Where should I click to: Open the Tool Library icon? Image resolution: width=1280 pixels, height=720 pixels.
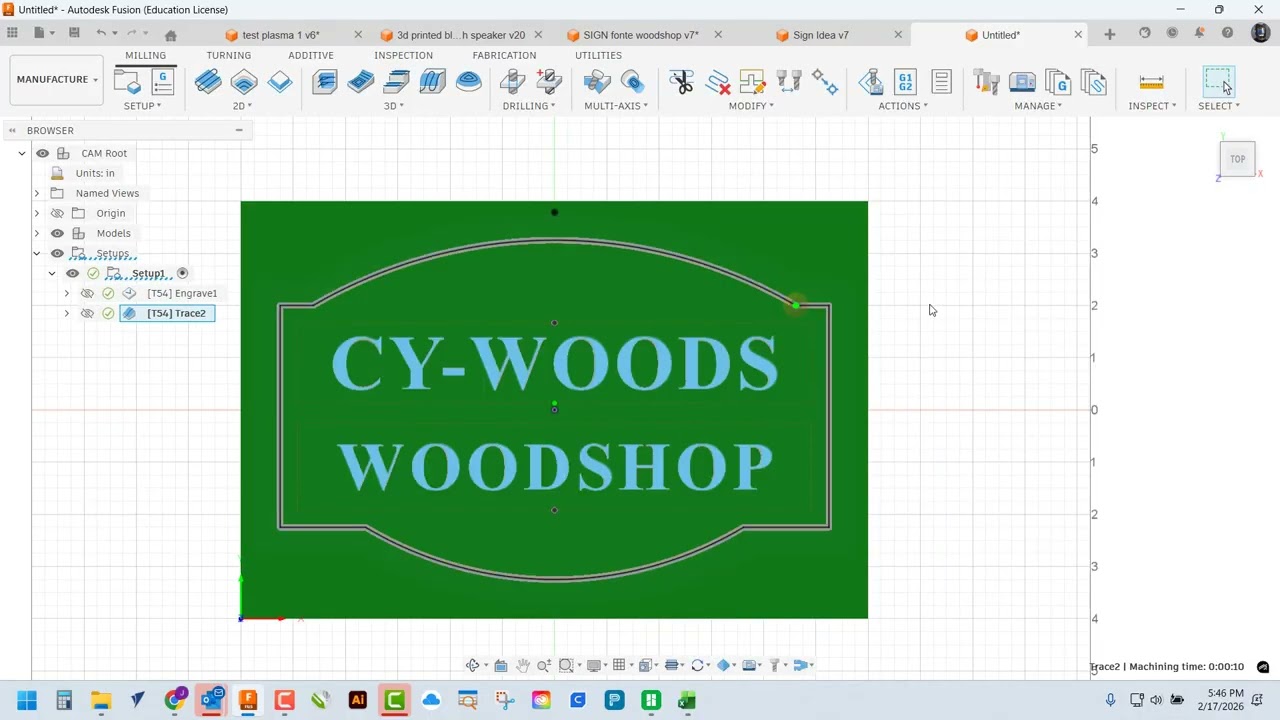986,82
